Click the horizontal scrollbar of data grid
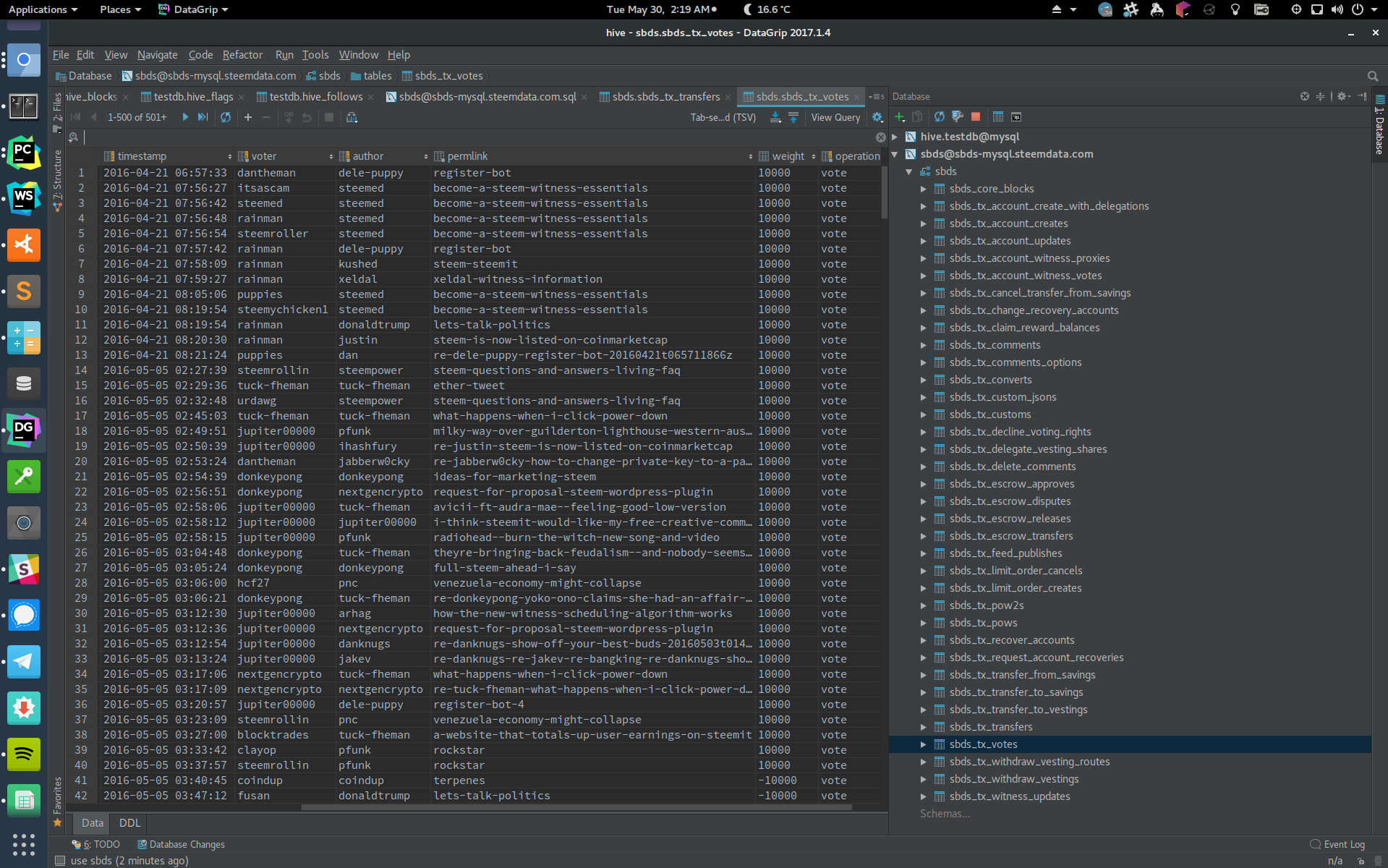This screenshot has height=868, width=1388. point(576,807)
